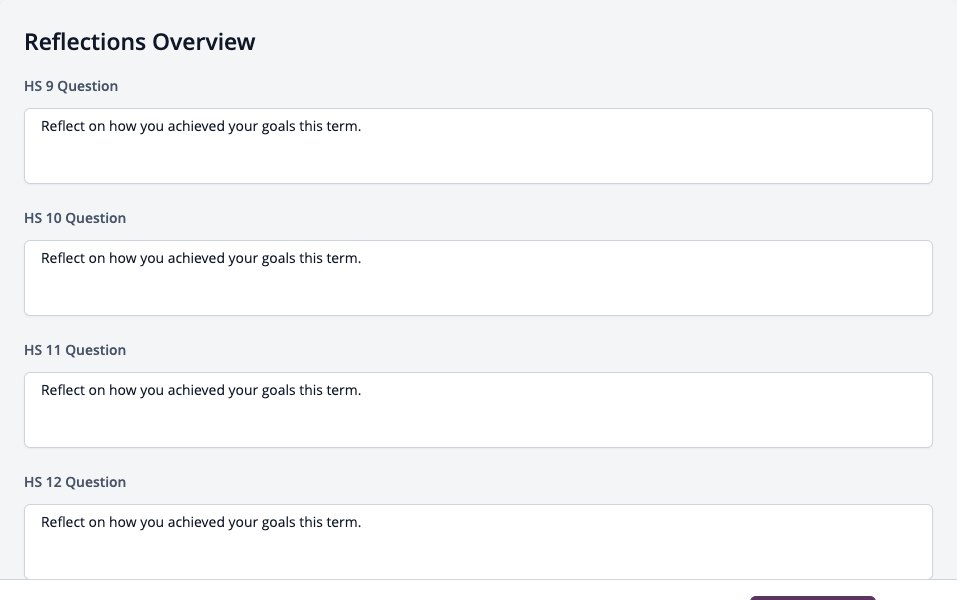Select the HS 12 Question text area

[x=478, y=541]
